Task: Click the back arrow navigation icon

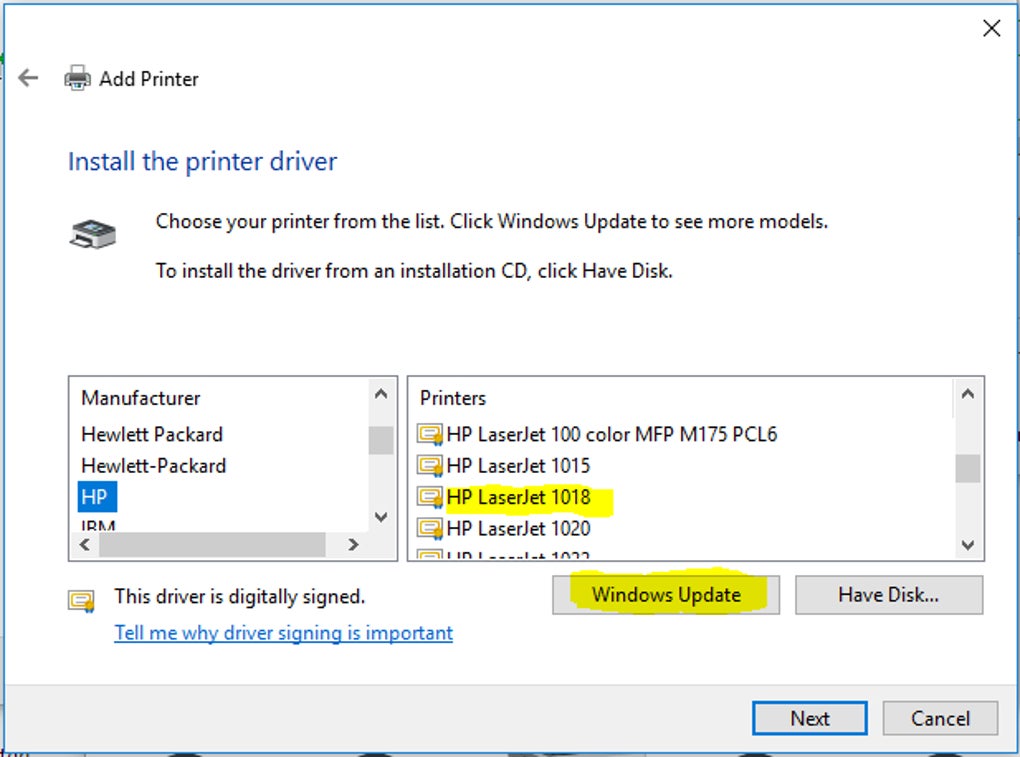Action: (27, 77)
